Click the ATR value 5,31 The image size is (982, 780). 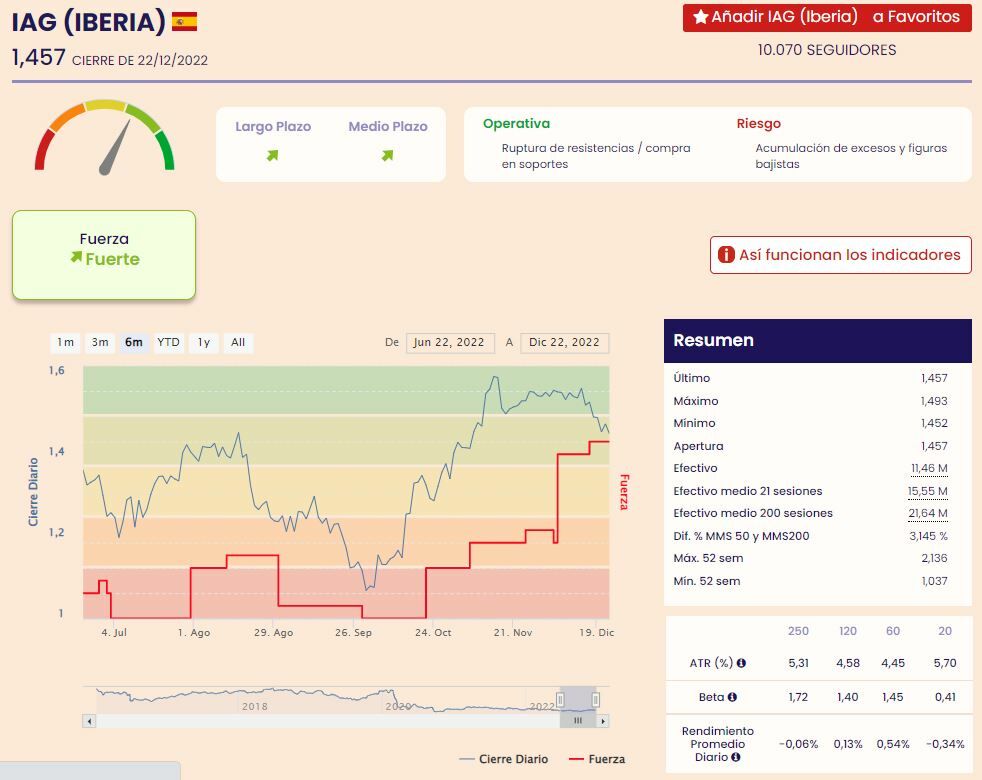click(798, 663)
